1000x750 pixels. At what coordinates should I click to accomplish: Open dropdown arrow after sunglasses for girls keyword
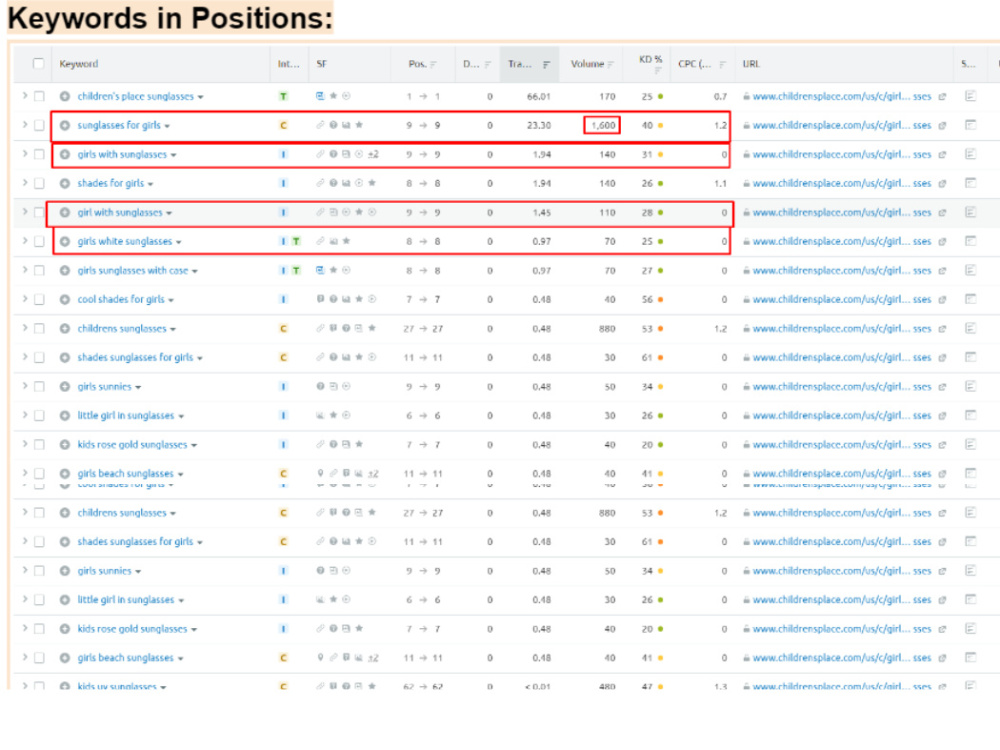167,126
